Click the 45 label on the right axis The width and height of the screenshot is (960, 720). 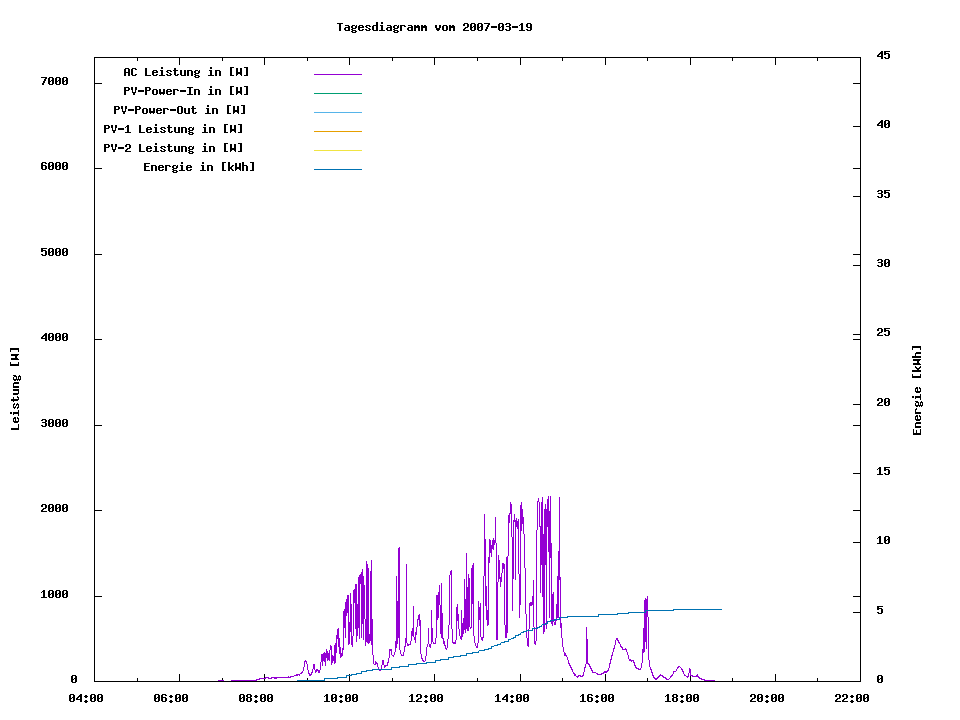point(883,55)
